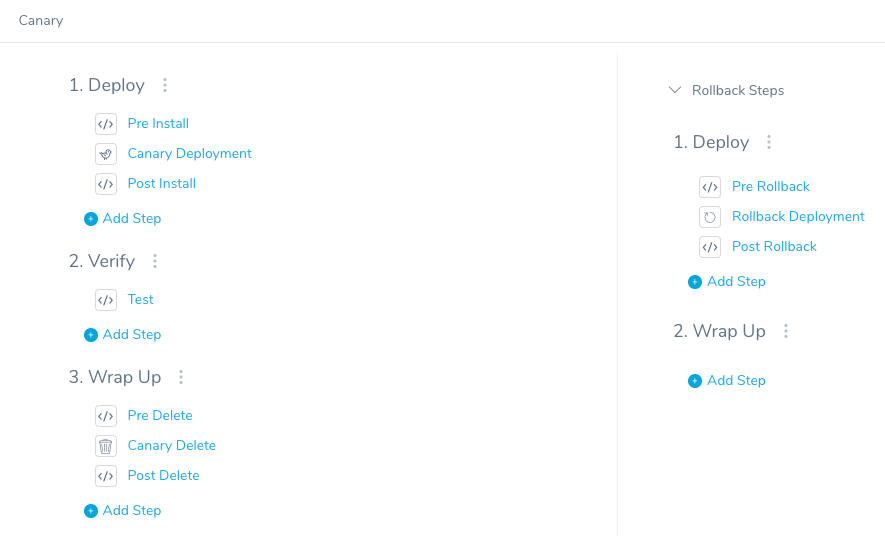Screen dimensions: 885x536
Task: Open the Post Delete step link
Action: [163, 476]
